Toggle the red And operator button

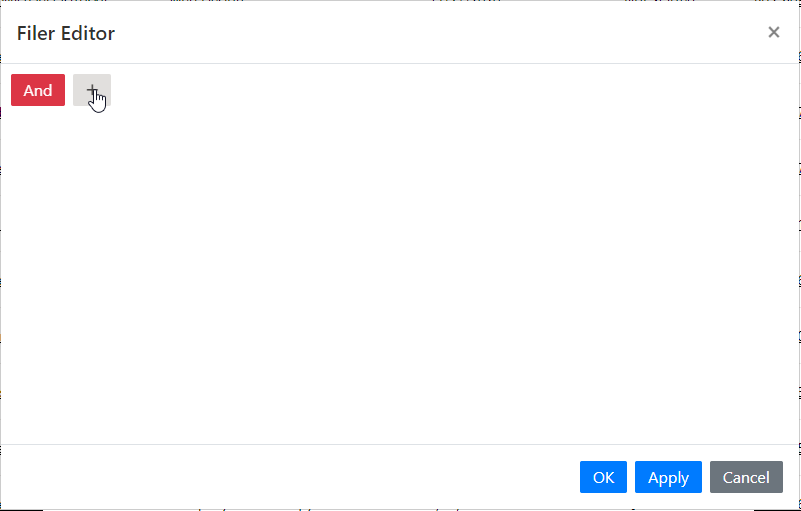point(38,90)
